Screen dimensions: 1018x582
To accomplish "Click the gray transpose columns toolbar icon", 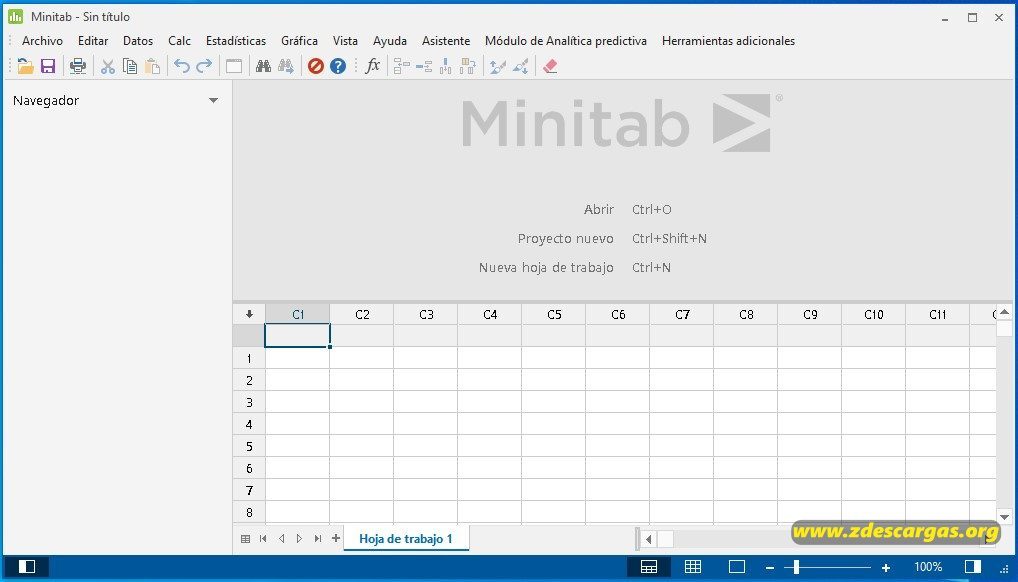I will point(467,66).
